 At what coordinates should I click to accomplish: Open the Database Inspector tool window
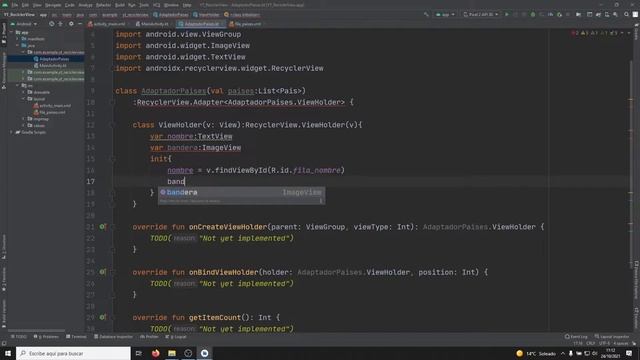[113, 337]
